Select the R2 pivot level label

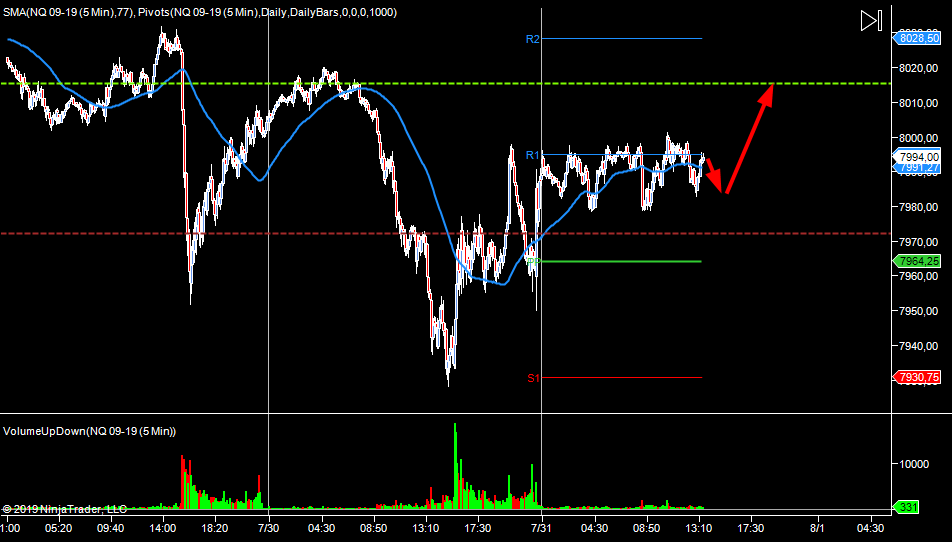click(x=532, y=39)
